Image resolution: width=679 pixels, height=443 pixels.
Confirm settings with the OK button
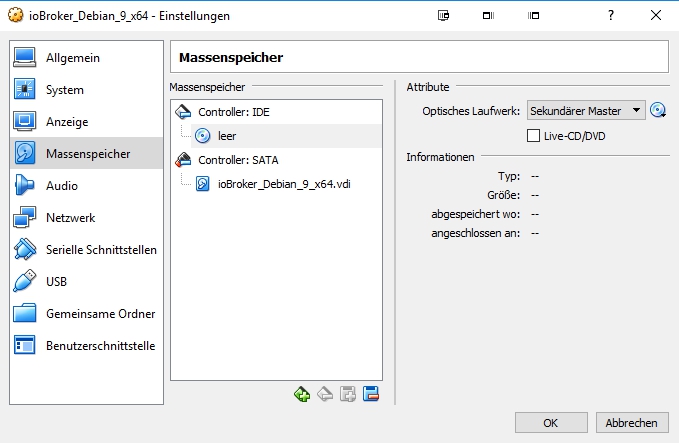[551, 423]
